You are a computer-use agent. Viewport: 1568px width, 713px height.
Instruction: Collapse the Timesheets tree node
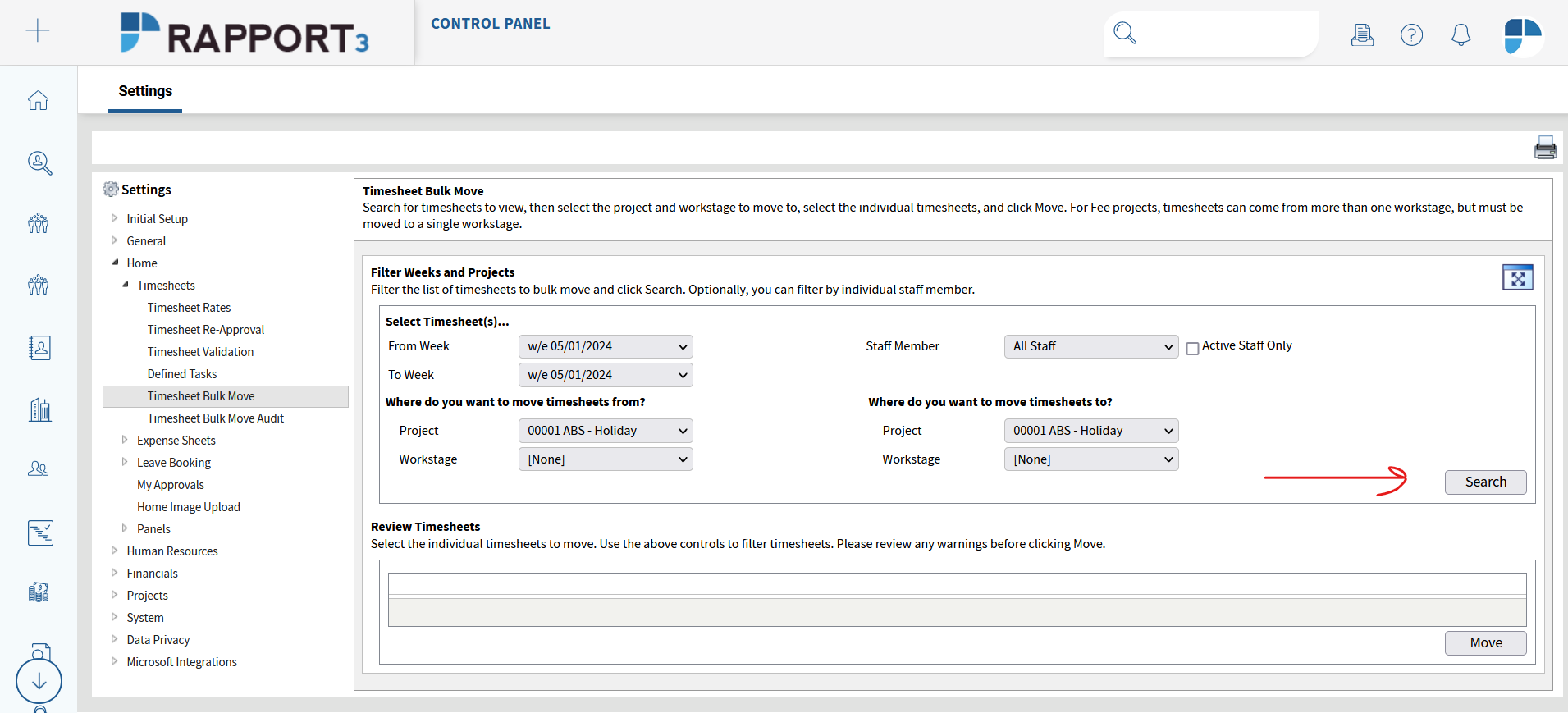pyautogui.click(x=126, y=285)
